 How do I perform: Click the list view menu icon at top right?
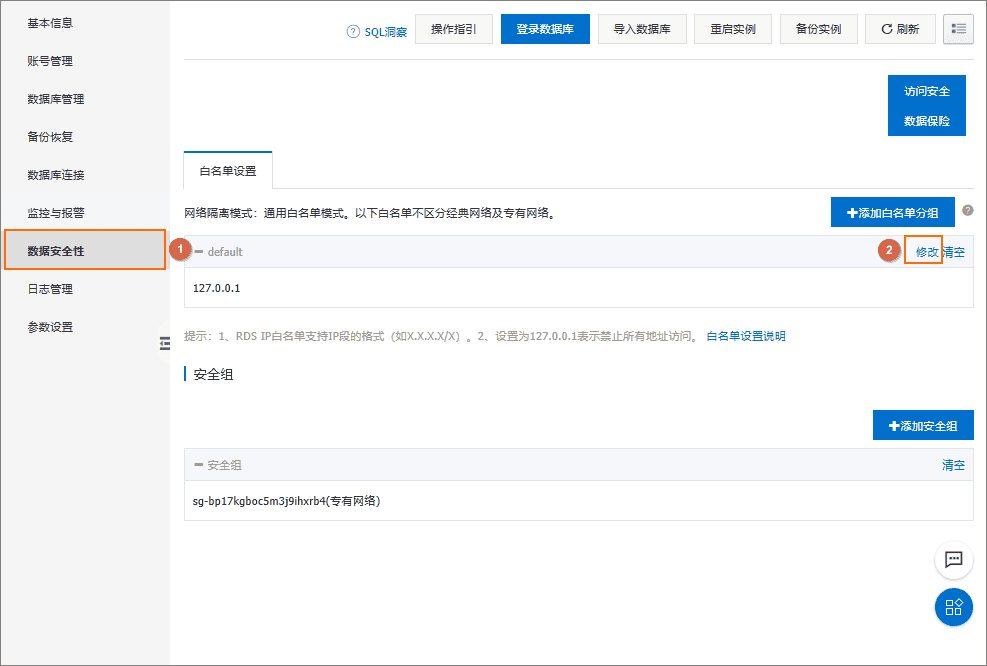pyautogui.click(x=958, y=29)
